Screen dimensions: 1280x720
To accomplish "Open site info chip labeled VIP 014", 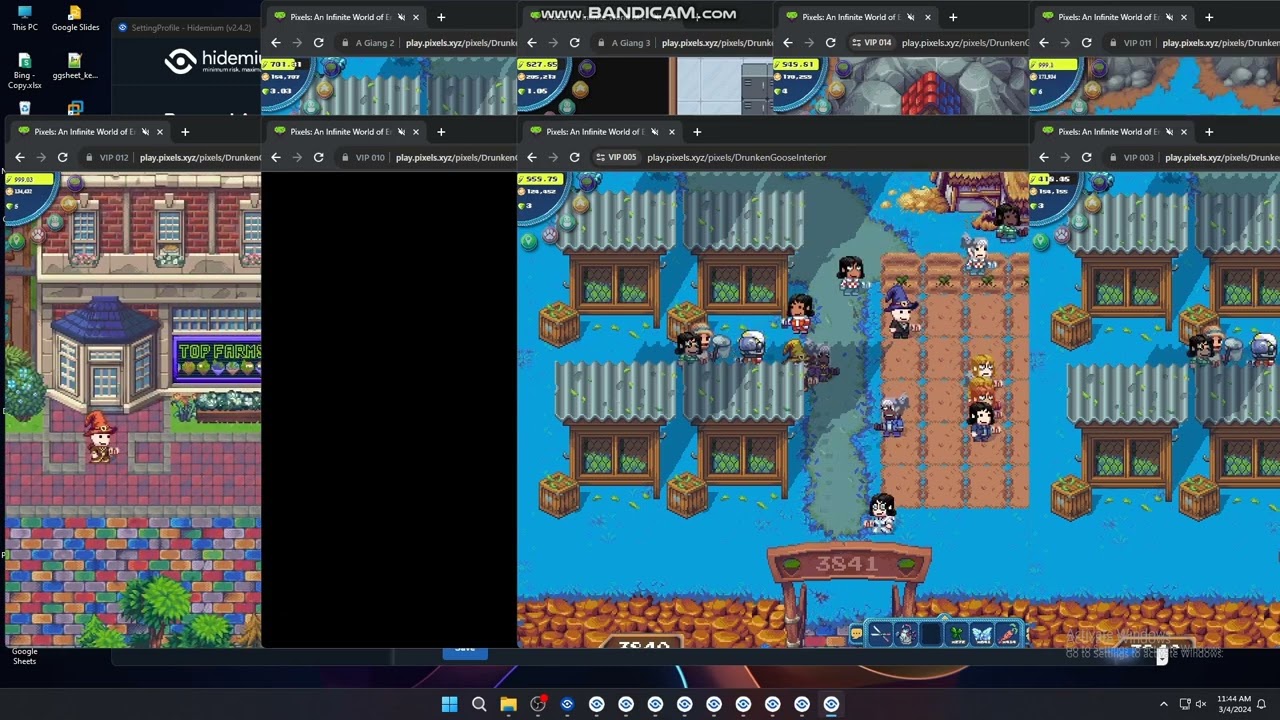I will tap(872, 43).
